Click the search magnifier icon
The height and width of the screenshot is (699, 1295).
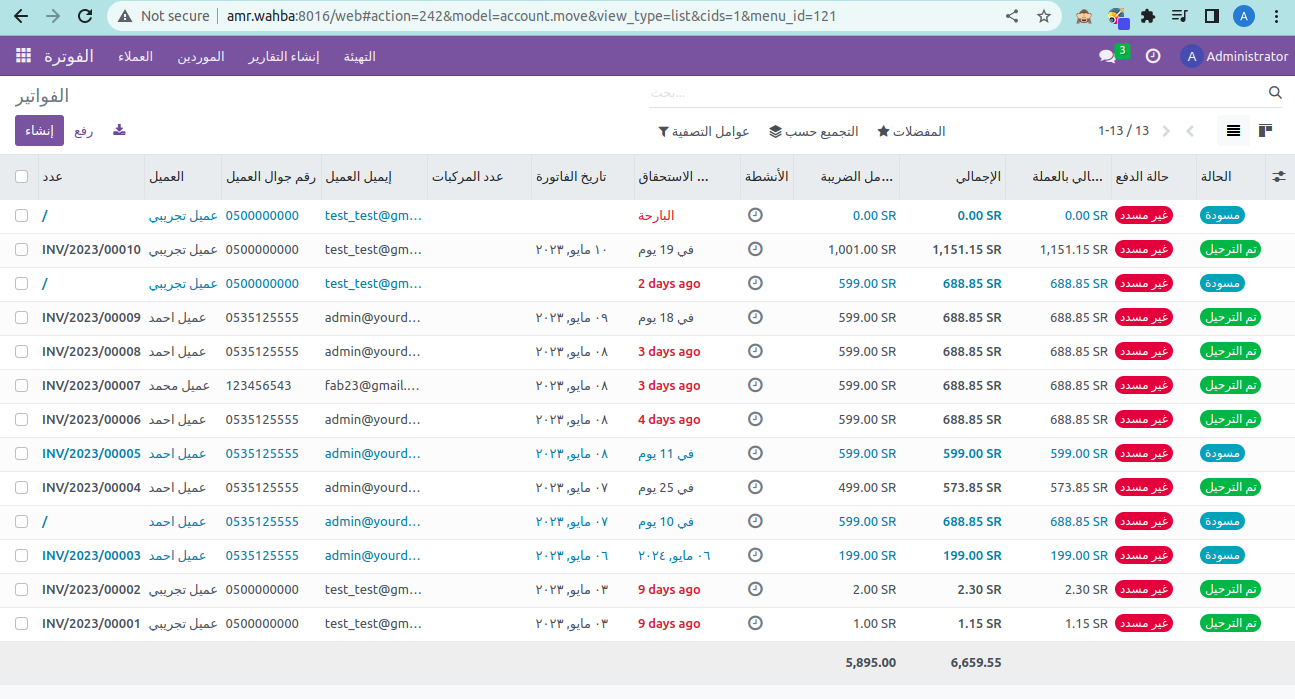[1275, 92]
